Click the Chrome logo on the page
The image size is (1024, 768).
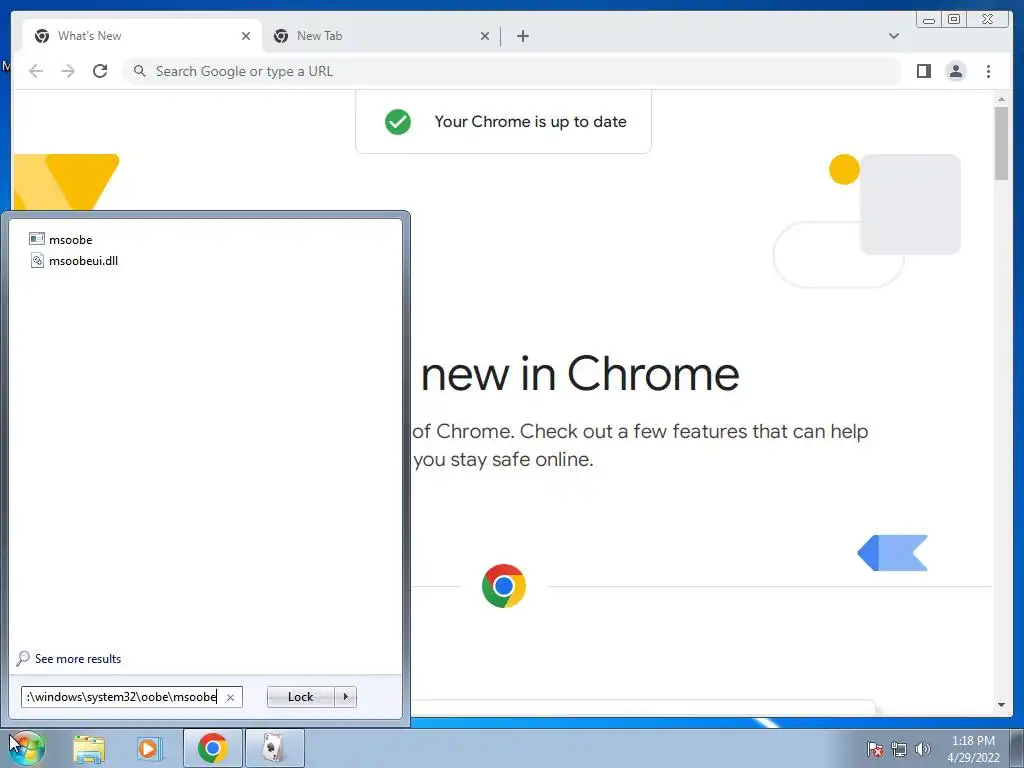[504, 586]
